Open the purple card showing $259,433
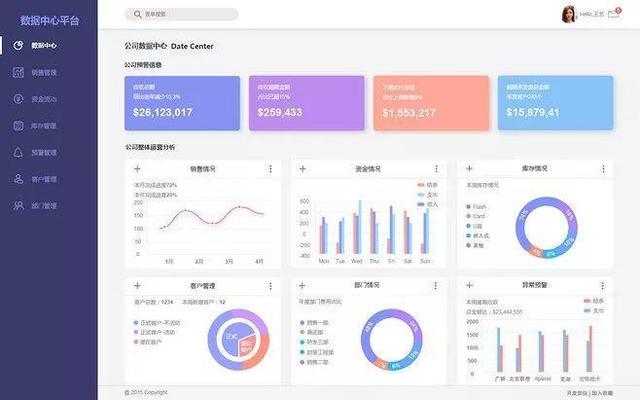 click(307, 103)
